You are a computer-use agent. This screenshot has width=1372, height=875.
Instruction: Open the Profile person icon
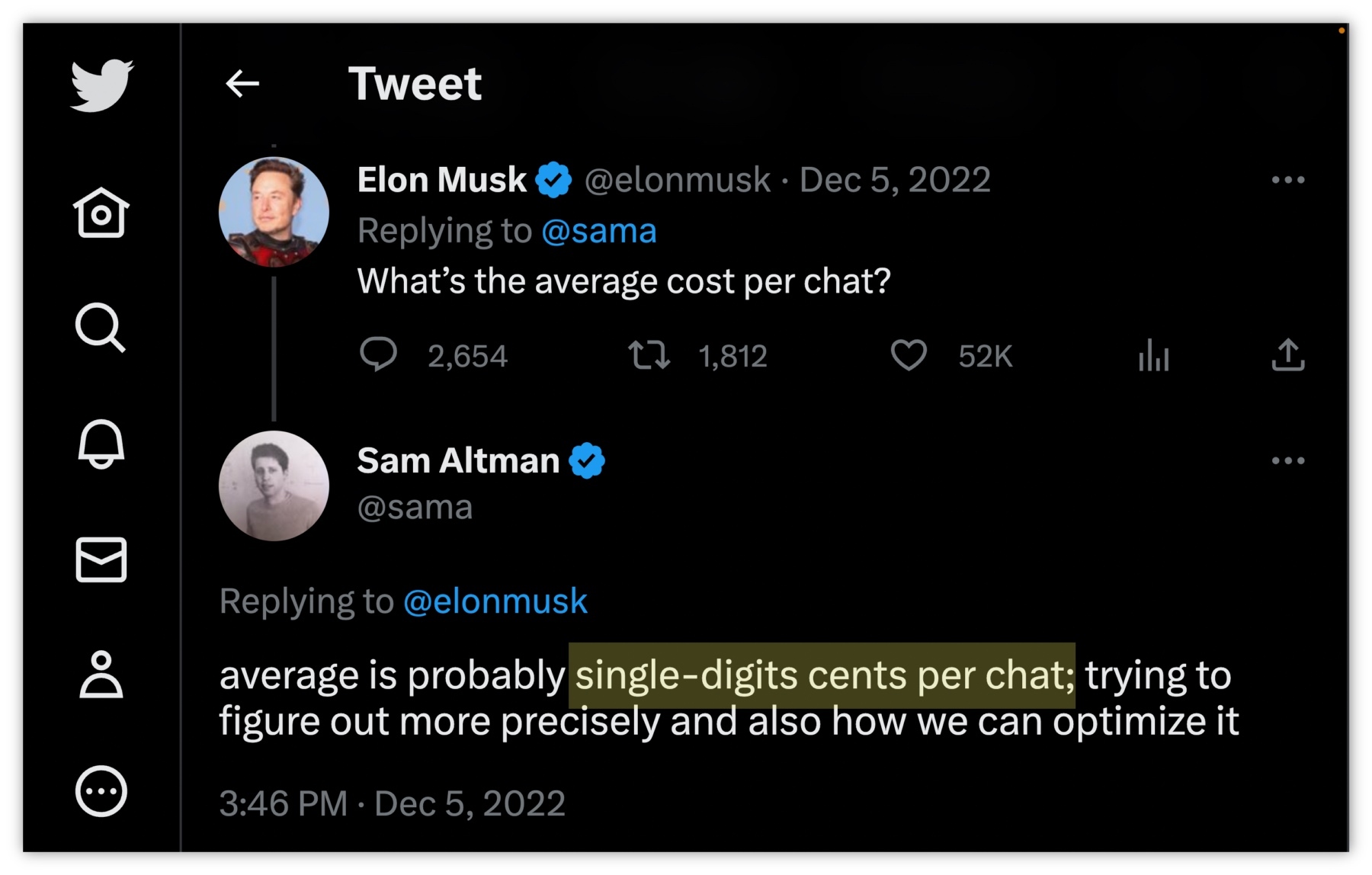(x=101, y=675)
